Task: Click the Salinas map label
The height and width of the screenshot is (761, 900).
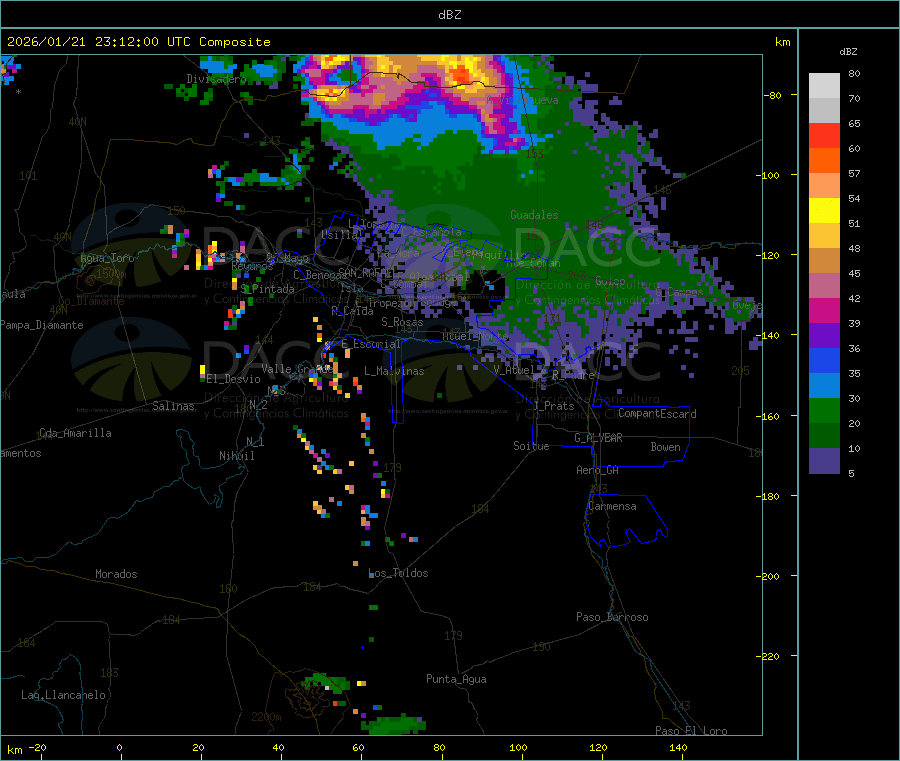Action: (x=173, y=406)
